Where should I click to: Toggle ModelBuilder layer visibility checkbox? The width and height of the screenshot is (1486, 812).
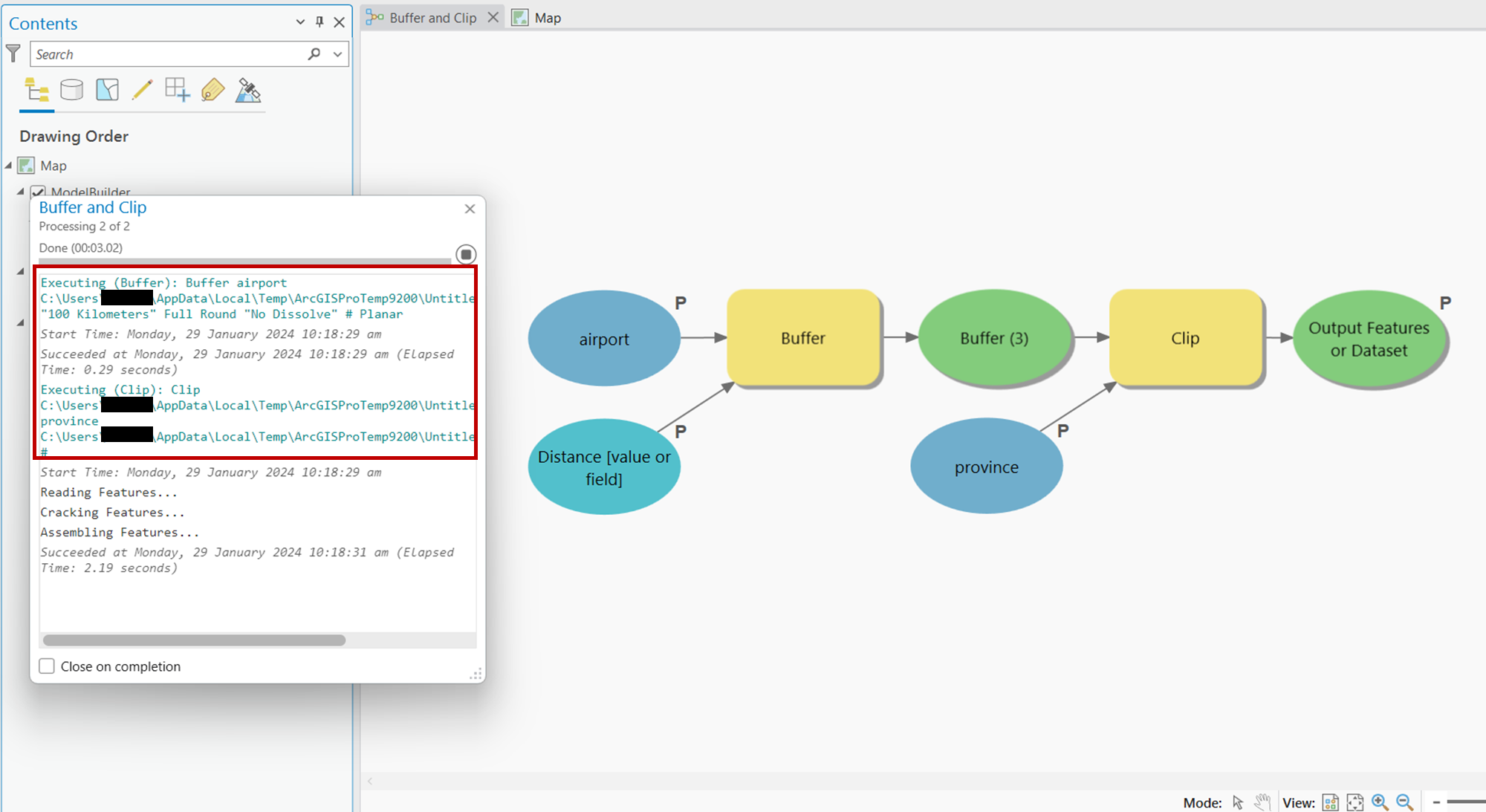(38, 192)
